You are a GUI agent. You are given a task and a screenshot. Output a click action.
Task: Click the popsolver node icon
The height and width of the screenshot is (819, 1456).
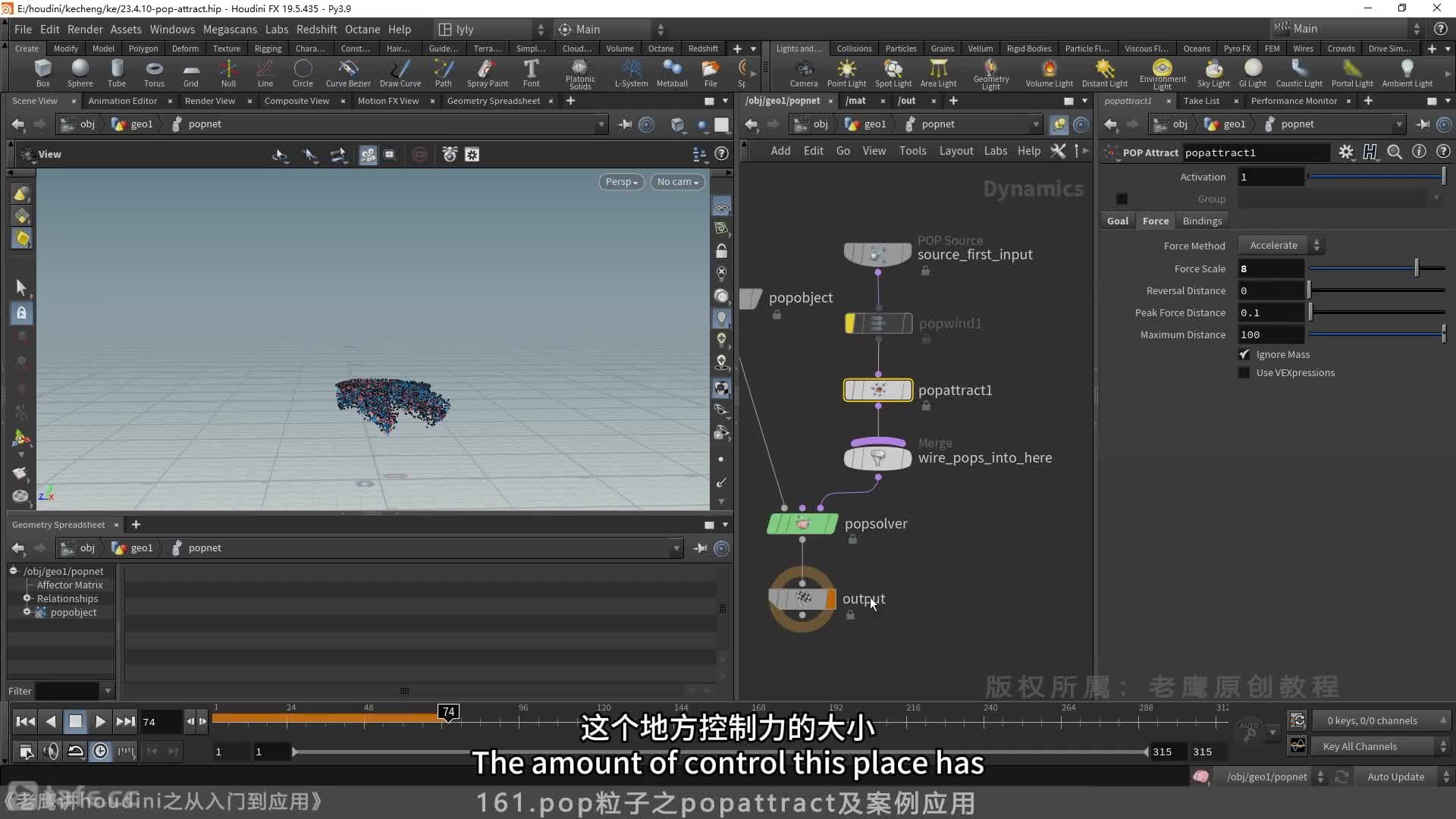click(802, 523)
